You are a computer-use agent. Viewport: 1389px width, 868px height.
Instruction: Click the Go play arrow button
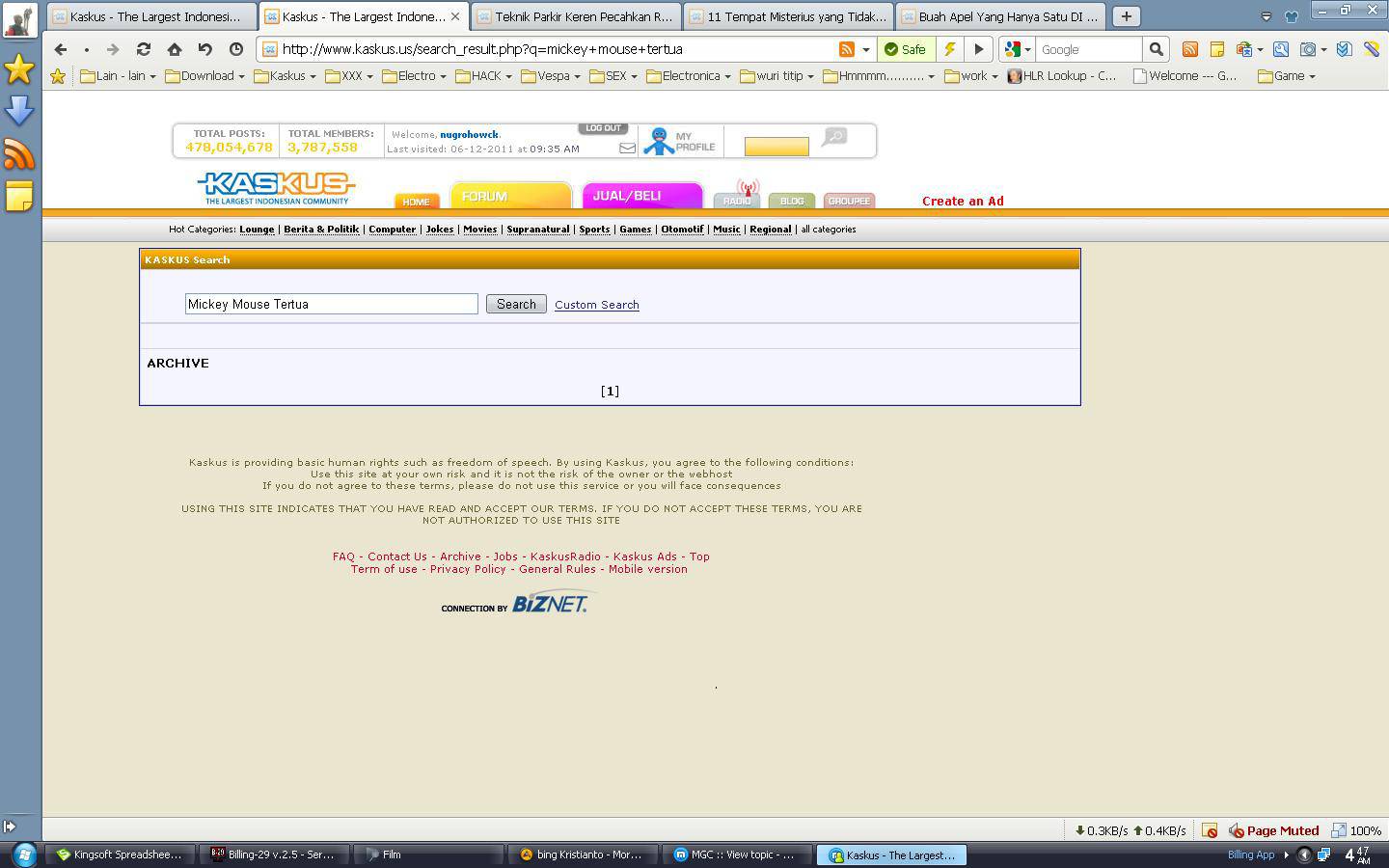pyautogui.click(x=979, y=49)
